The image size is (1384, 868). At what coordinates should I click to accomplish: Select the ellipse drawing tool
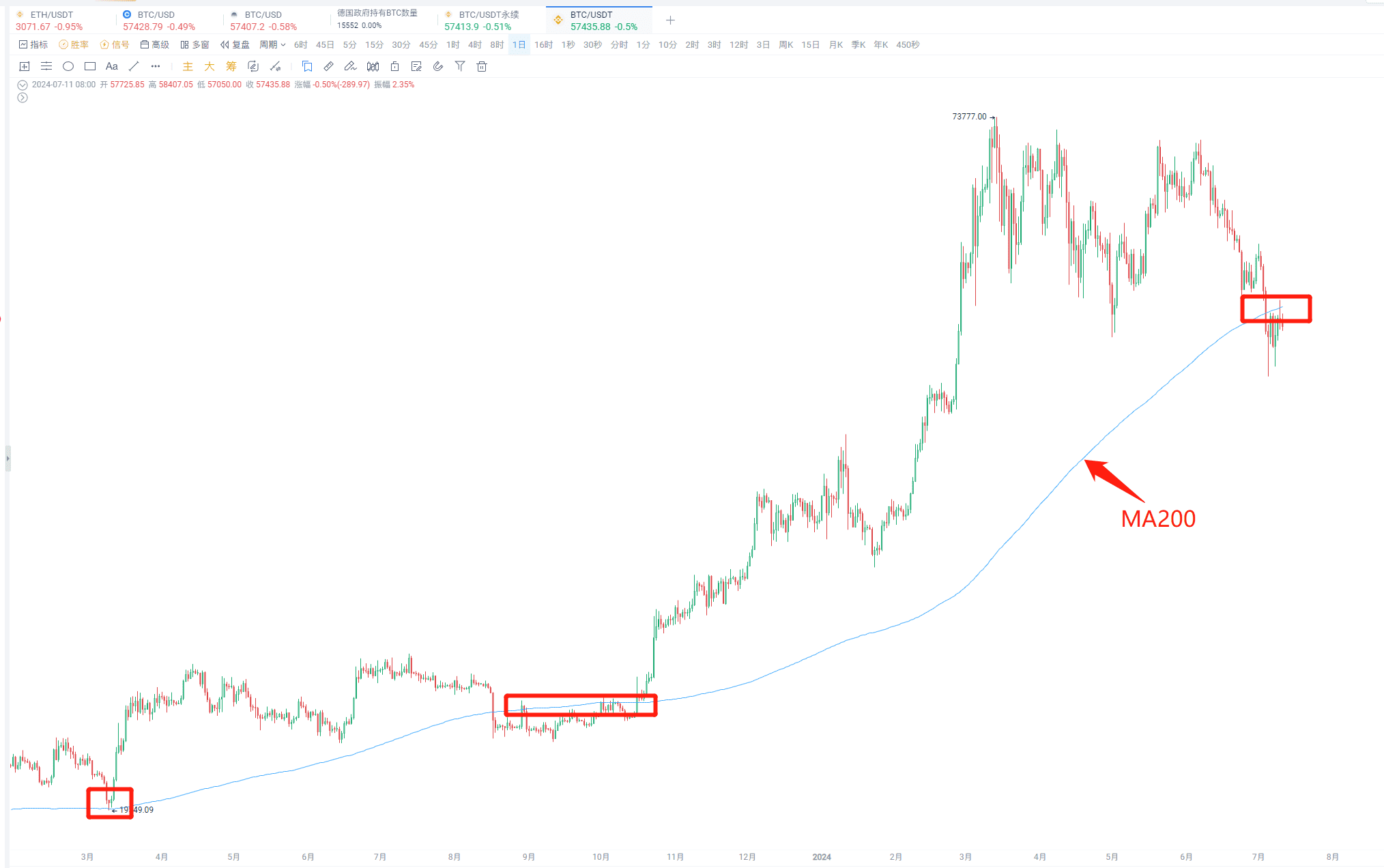[68, 66]
